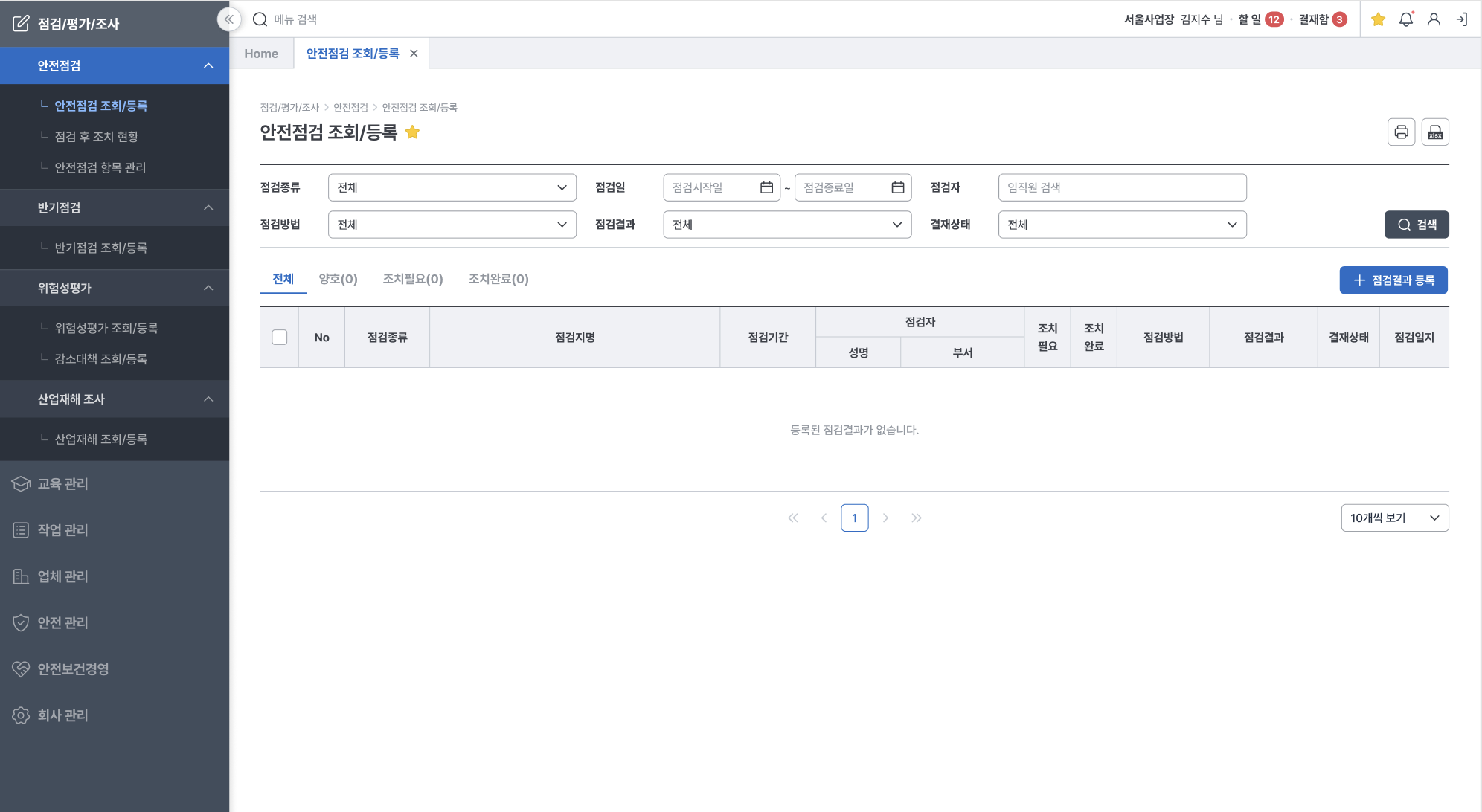Screen dimensions: 1482x812
Task: Switch to the 조치필요(0) tab
Action: pyautogui.click(x=412, y=279)
